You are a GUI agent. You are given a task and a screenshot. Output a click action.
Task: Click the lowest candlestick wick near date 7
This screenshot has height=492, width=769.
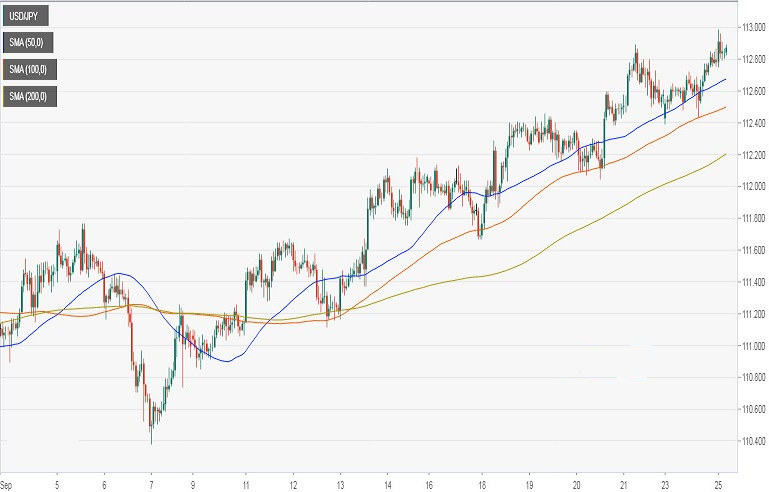pos(151,440)
